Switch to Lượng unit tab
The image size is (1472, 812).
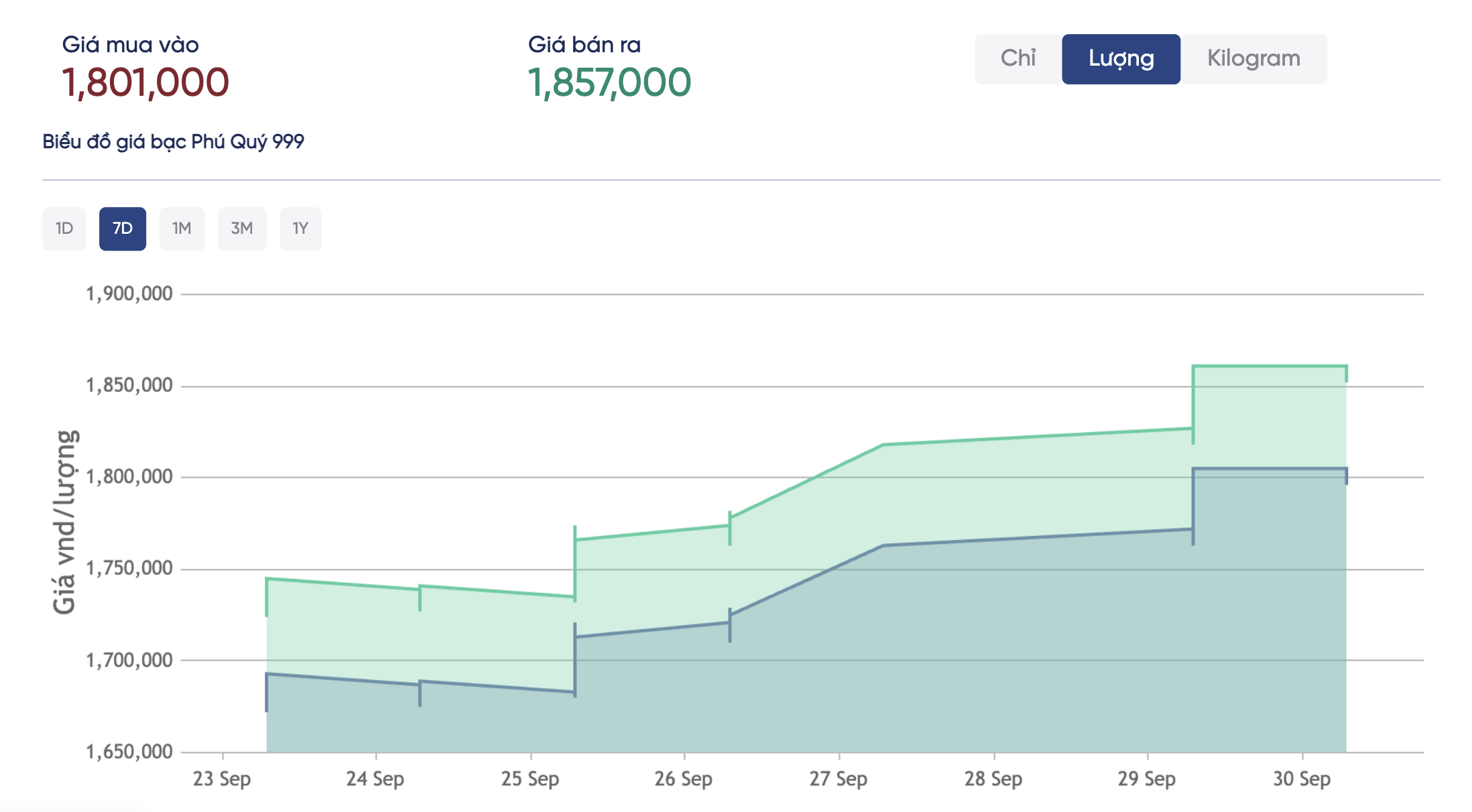coord(1121,59)
